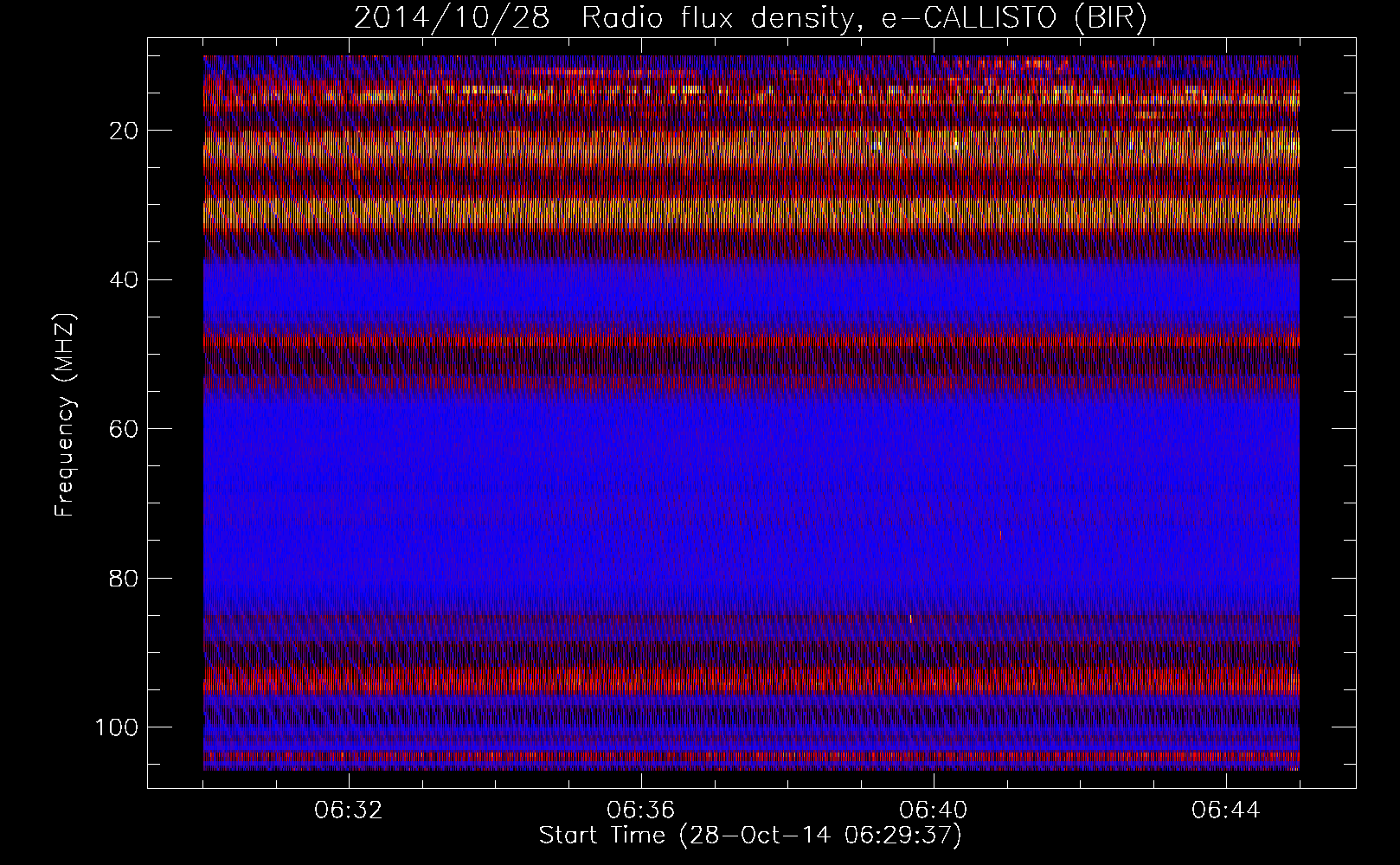Click the 'Frequency (MHZ)' axis label

coord(66,416)
